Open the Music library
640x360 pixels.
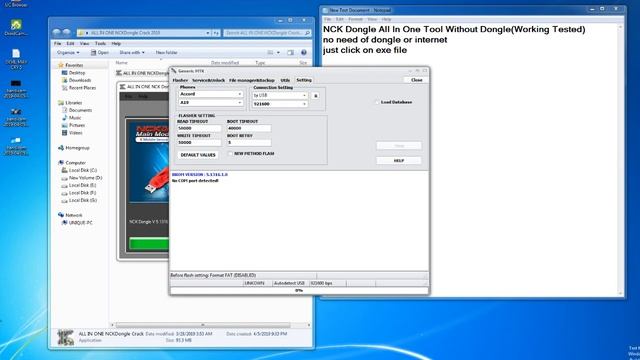(75, 118)
